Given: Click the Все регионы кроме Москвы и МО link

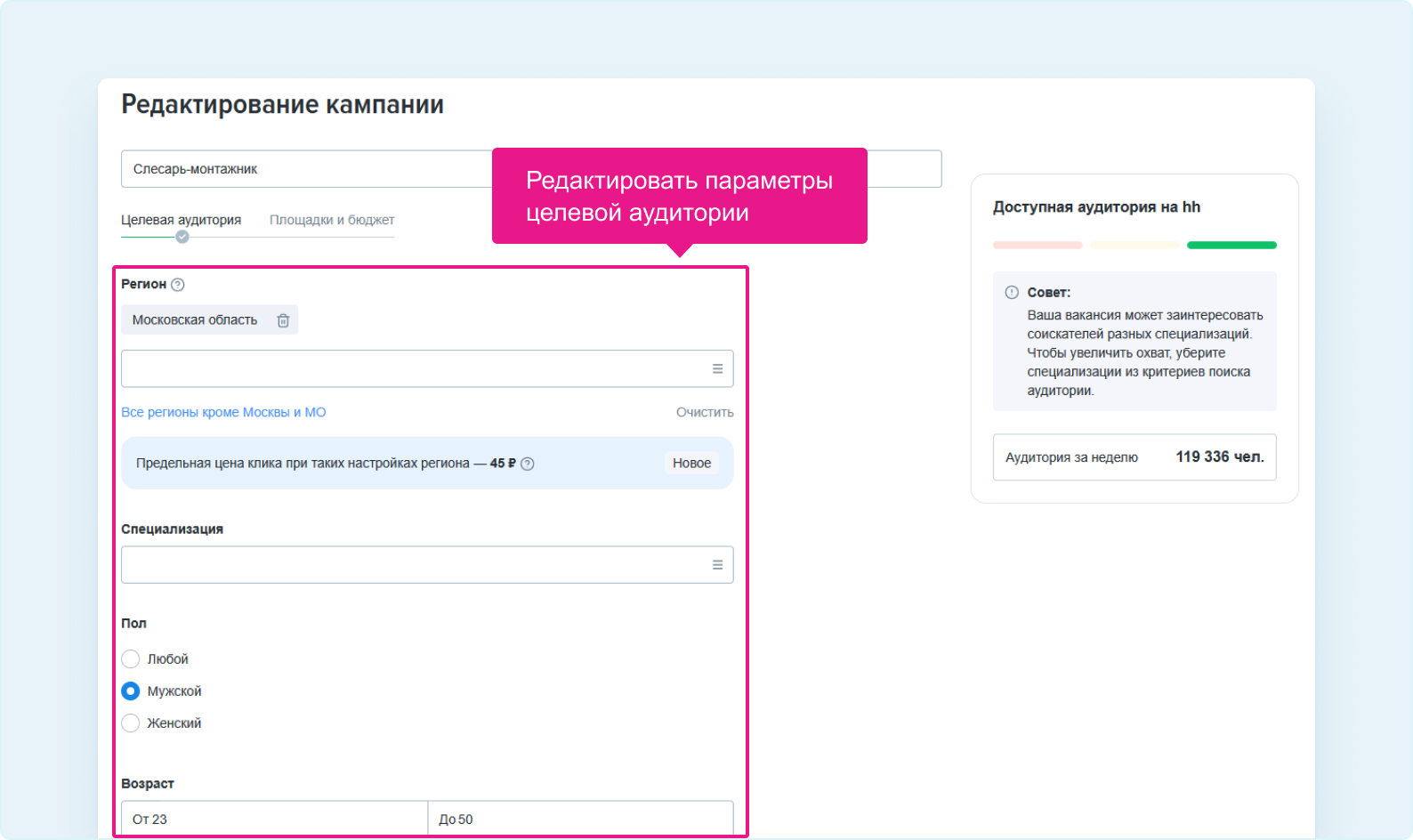Looking at the screenshot, I should pos(223,413).
